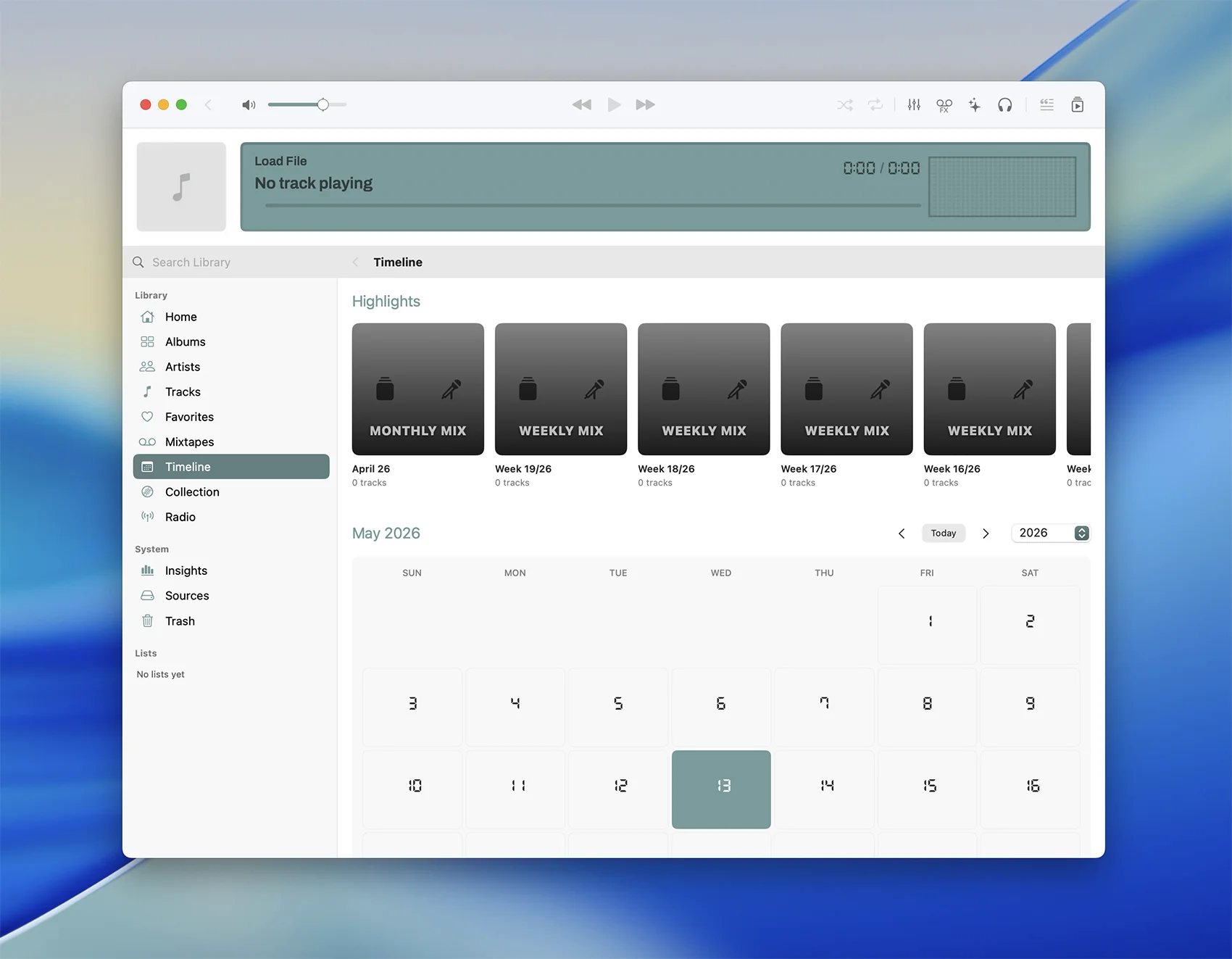The height and width of the screenshot is (959, 1232).
Task: Open the play queue icon
Action: click(x=1078, y=105)
